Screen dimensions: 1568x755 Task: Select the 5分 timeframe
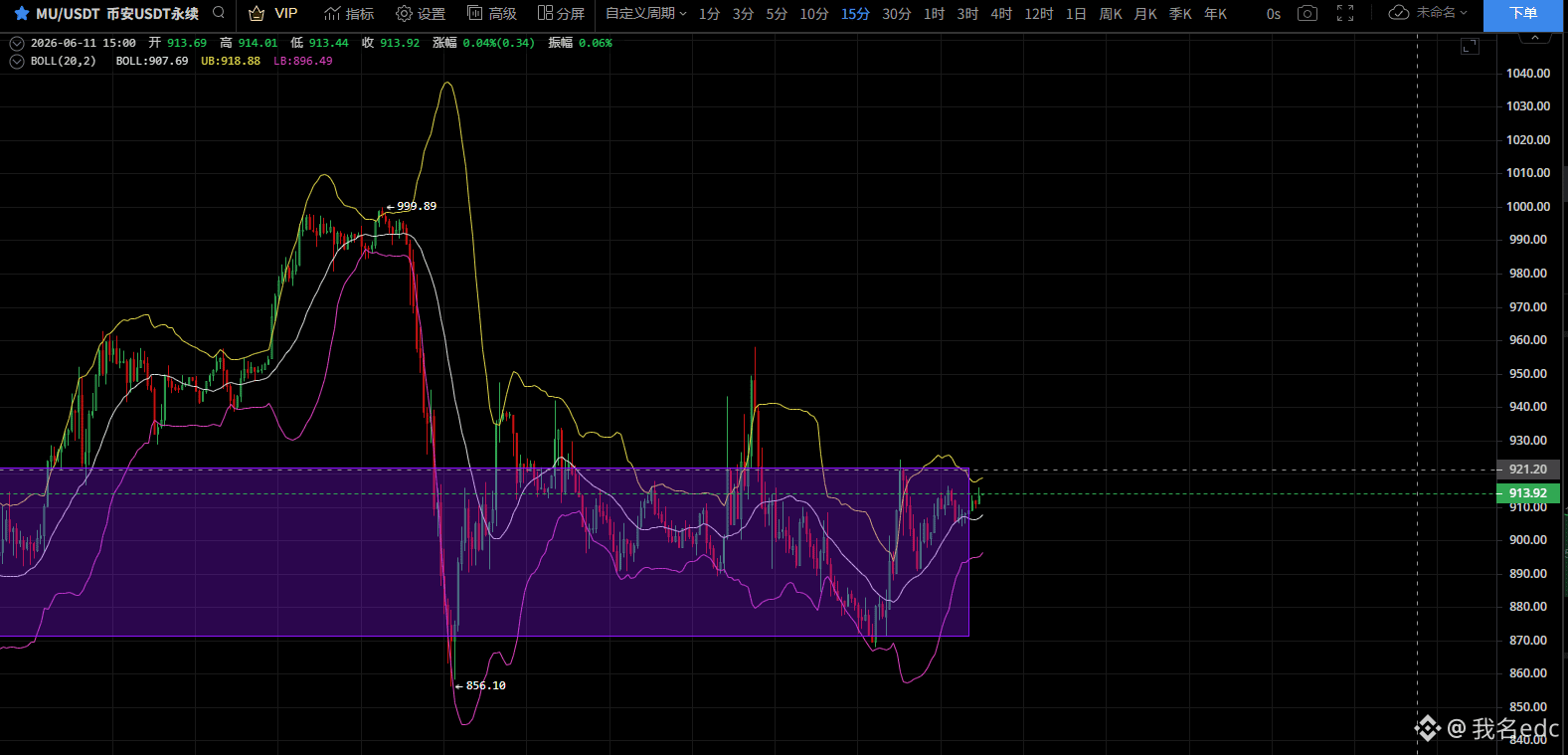pos(777,14)
